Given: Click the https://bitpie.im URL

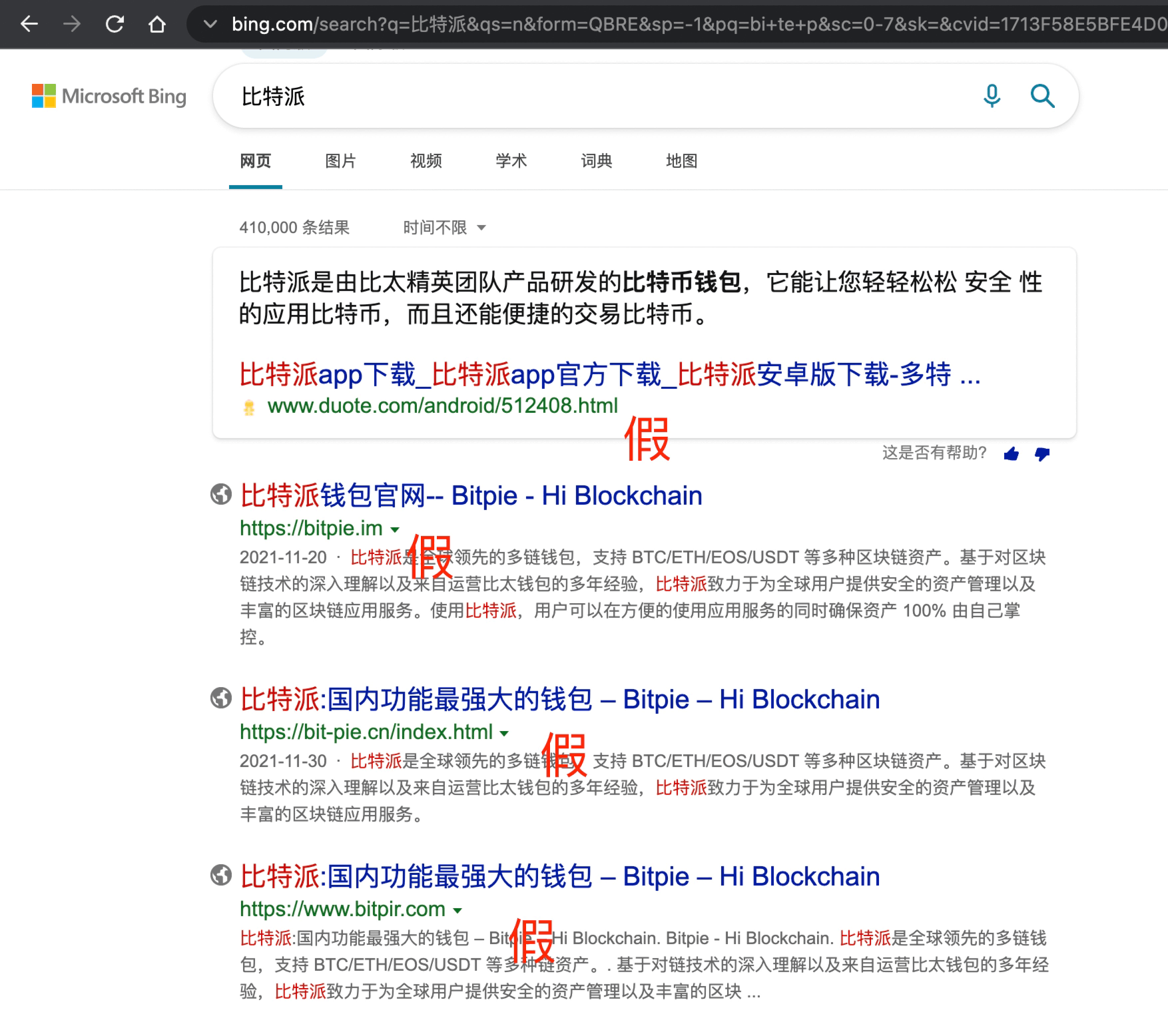Looking at the screenshot, I should 311,528.
